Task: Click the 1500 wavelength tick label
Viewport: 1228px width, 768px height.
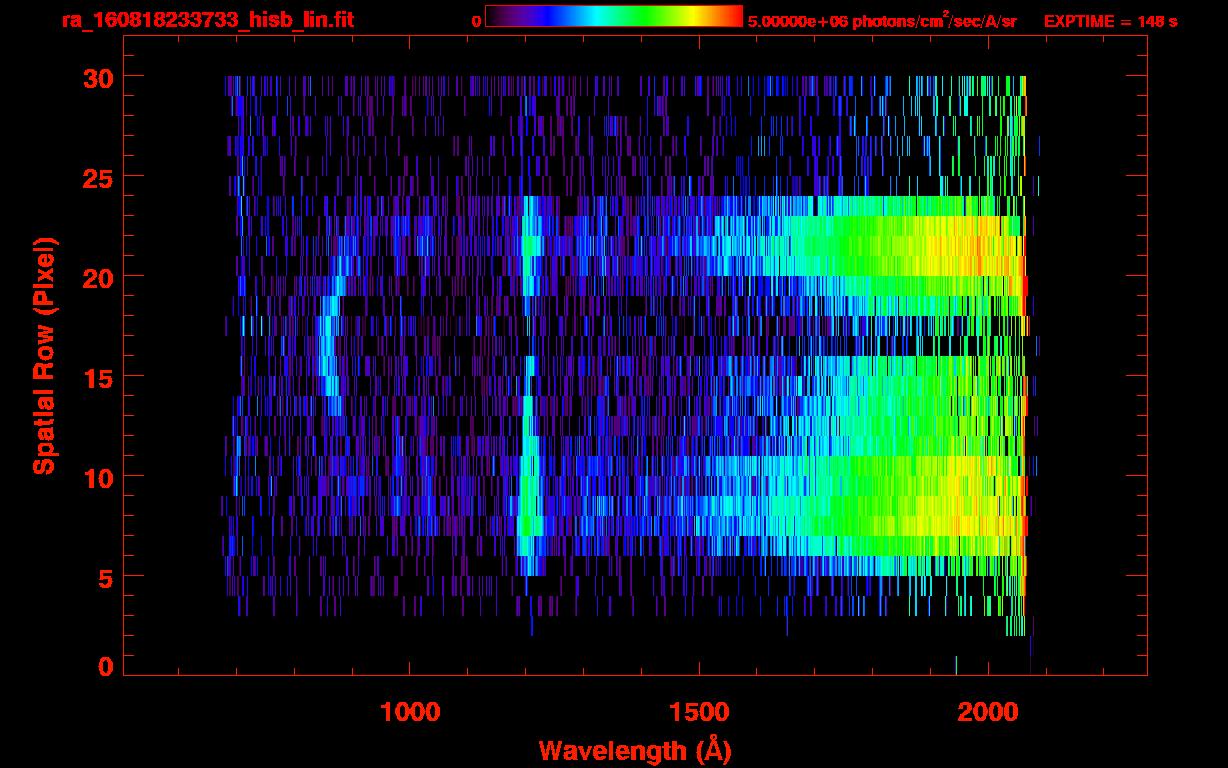Action: (698, 711)
